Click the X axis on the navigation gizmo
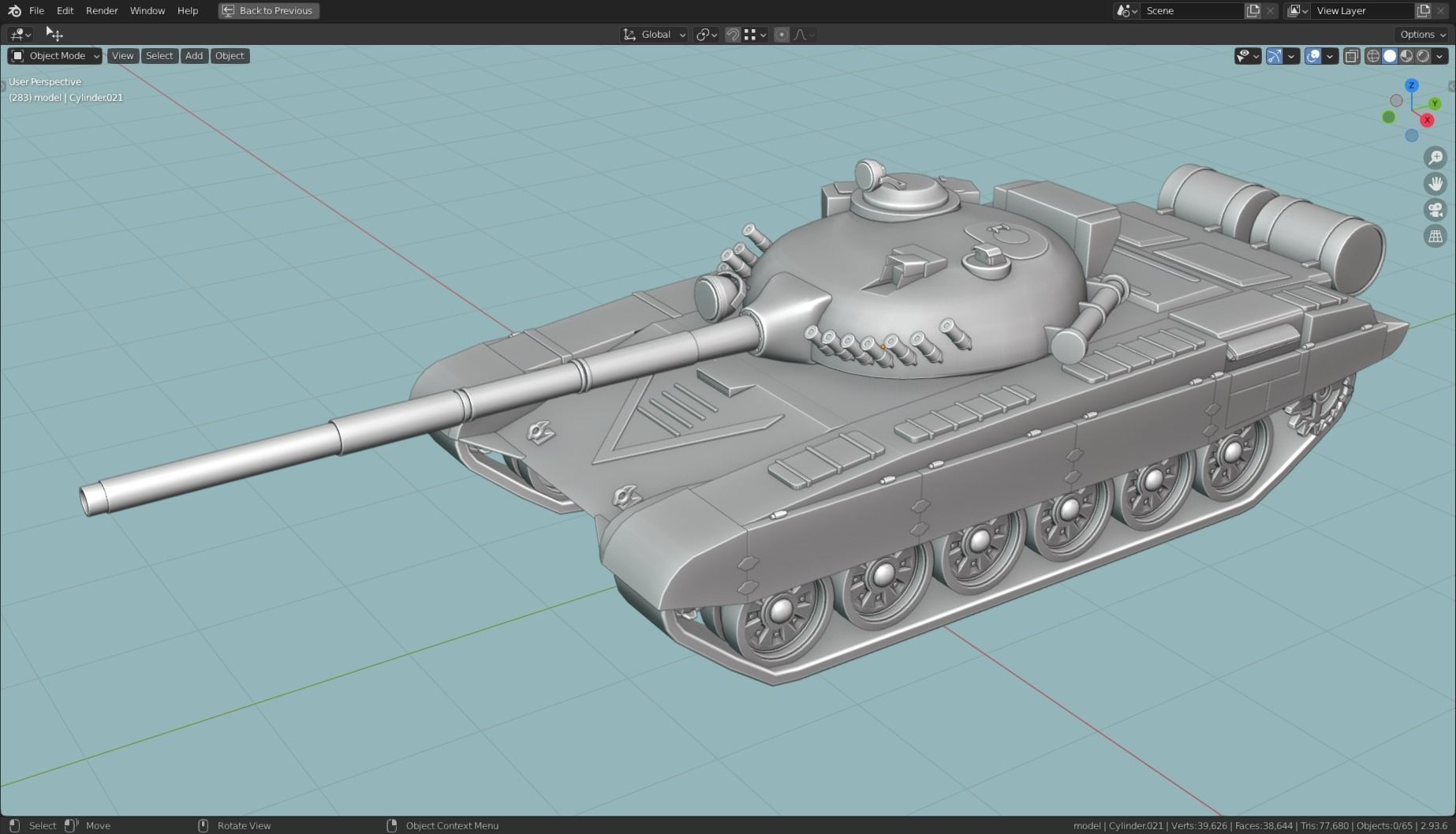This screenshot has width=1456, height=834. point(1427,120)
